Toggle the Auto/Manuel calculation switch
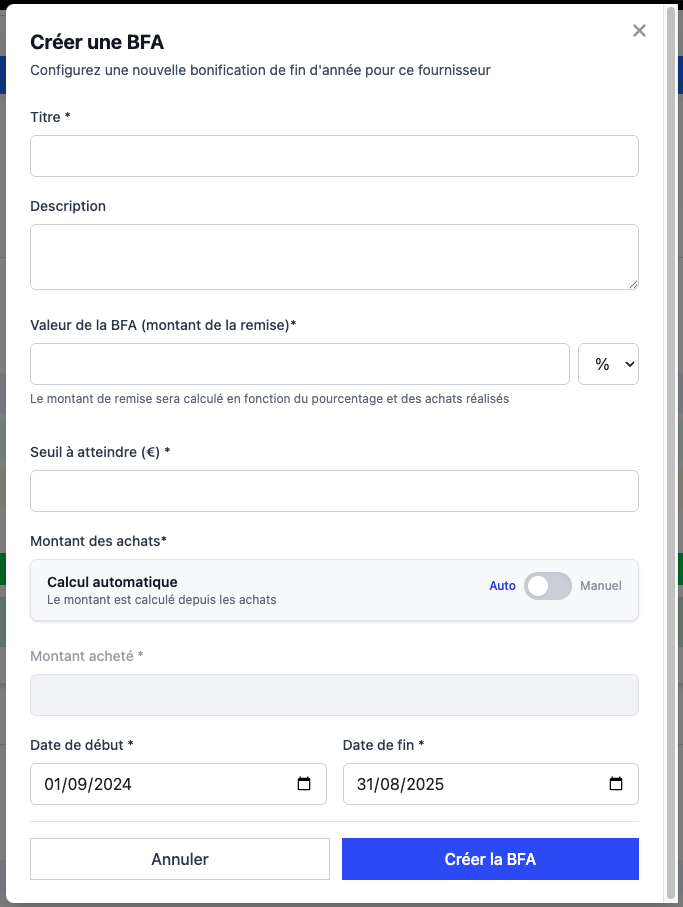The image size is (683, 907). [x=547, y=586]
